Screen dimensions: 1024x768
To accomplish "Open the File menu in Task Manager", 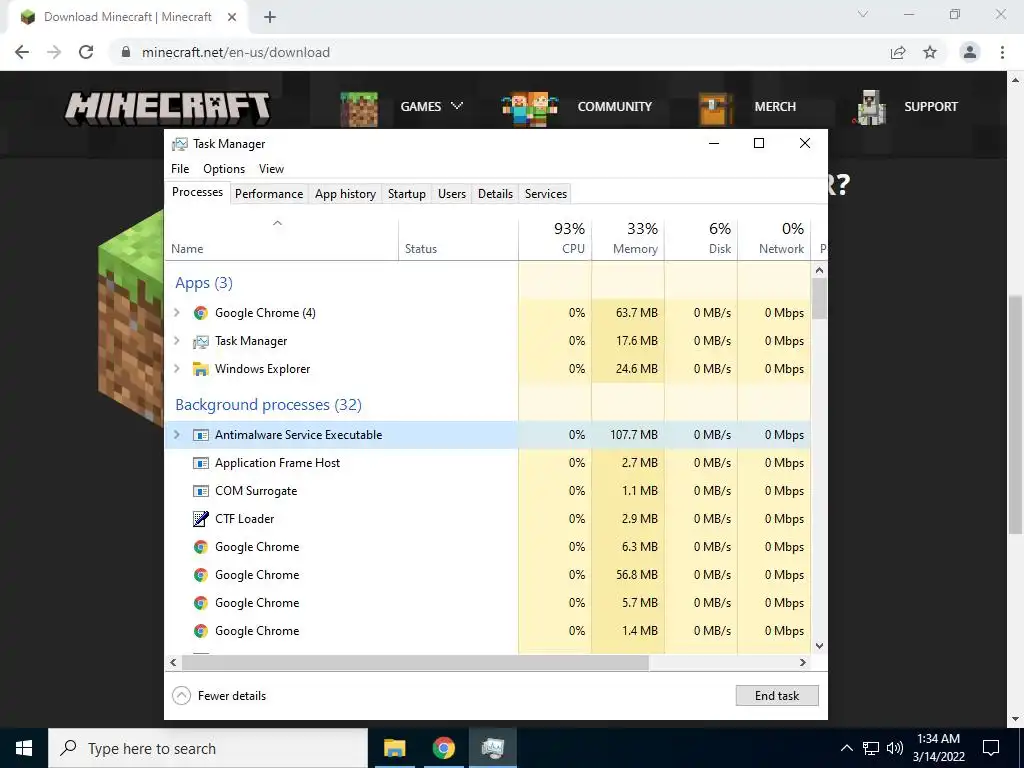I will click(x=180, y=168).
